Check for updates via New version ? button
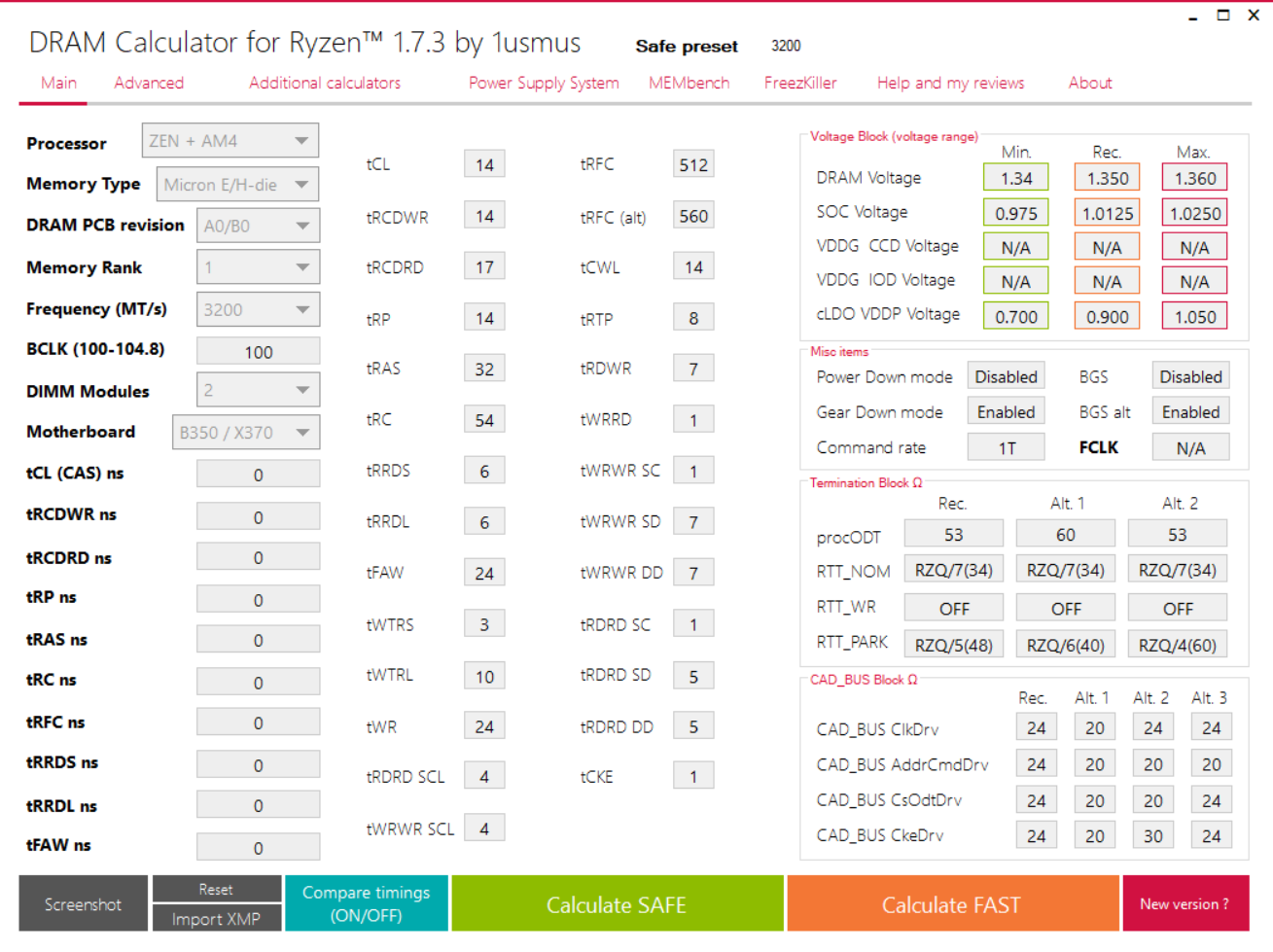The image size is (1273, 952). [x=1185, y=904]
